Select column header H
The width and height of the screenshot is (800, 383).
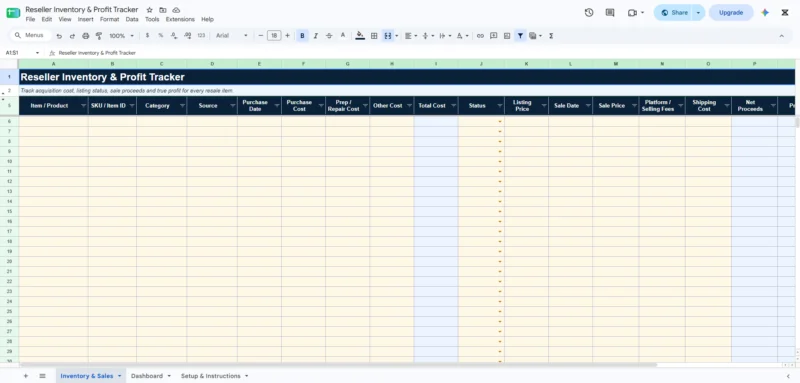[392, 64]
